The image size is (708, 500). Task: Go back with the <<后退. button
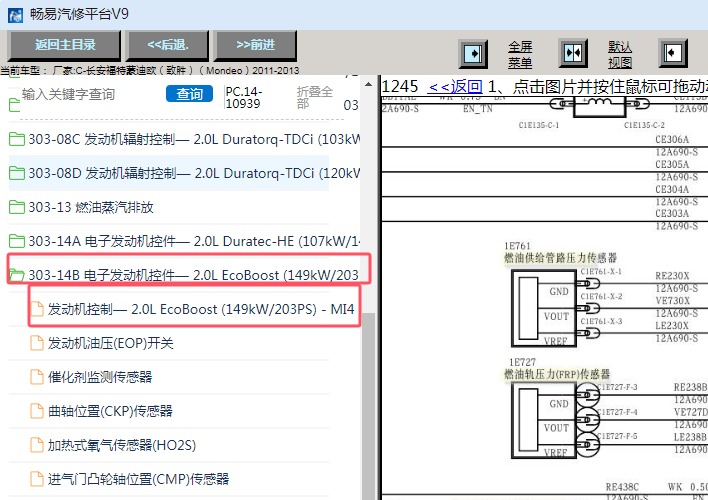[168, 45]
